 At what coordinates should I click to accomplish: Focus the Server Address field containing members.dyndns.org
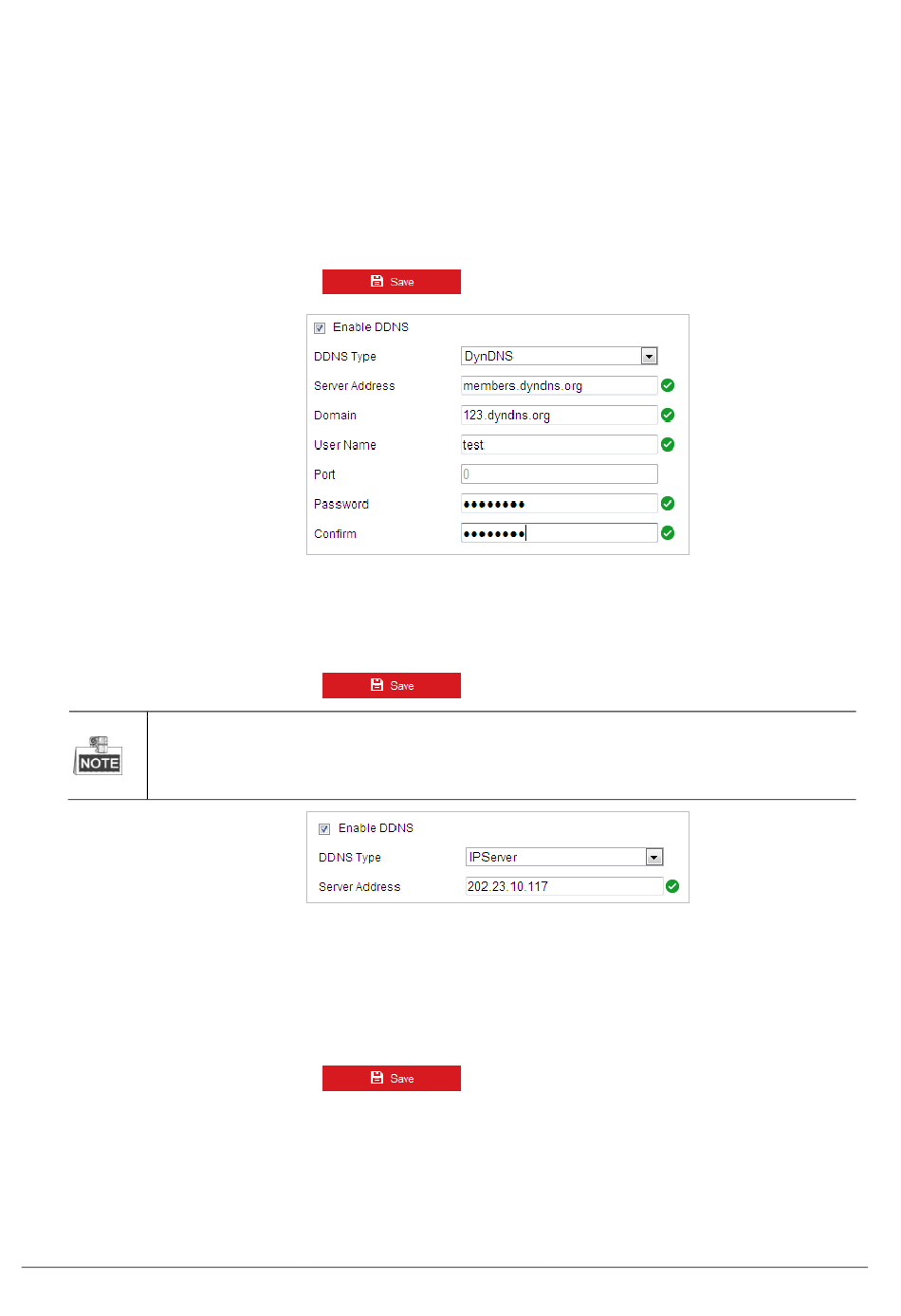[x=559, y=385]
